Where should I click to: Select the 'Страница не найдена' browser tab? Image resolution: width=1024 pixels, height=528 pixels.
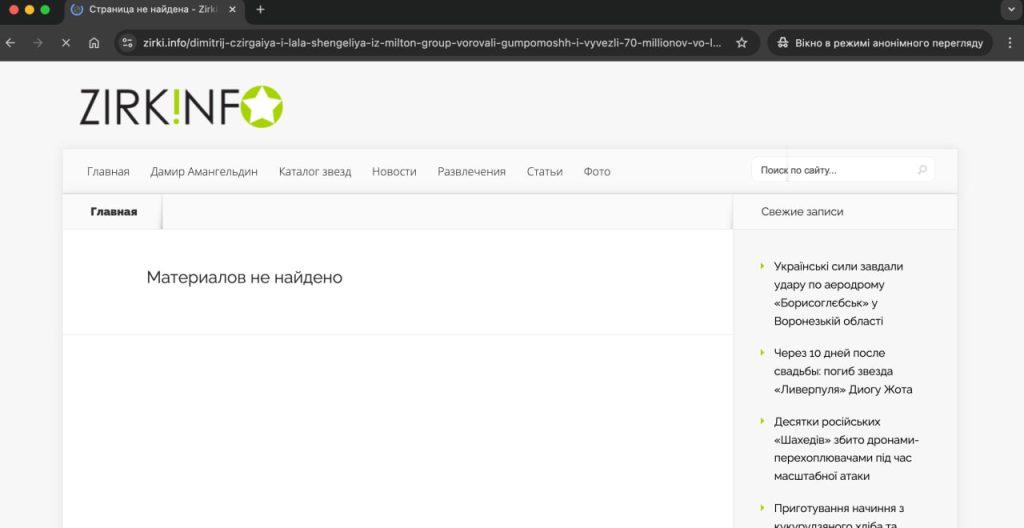[x=154, y=10]
